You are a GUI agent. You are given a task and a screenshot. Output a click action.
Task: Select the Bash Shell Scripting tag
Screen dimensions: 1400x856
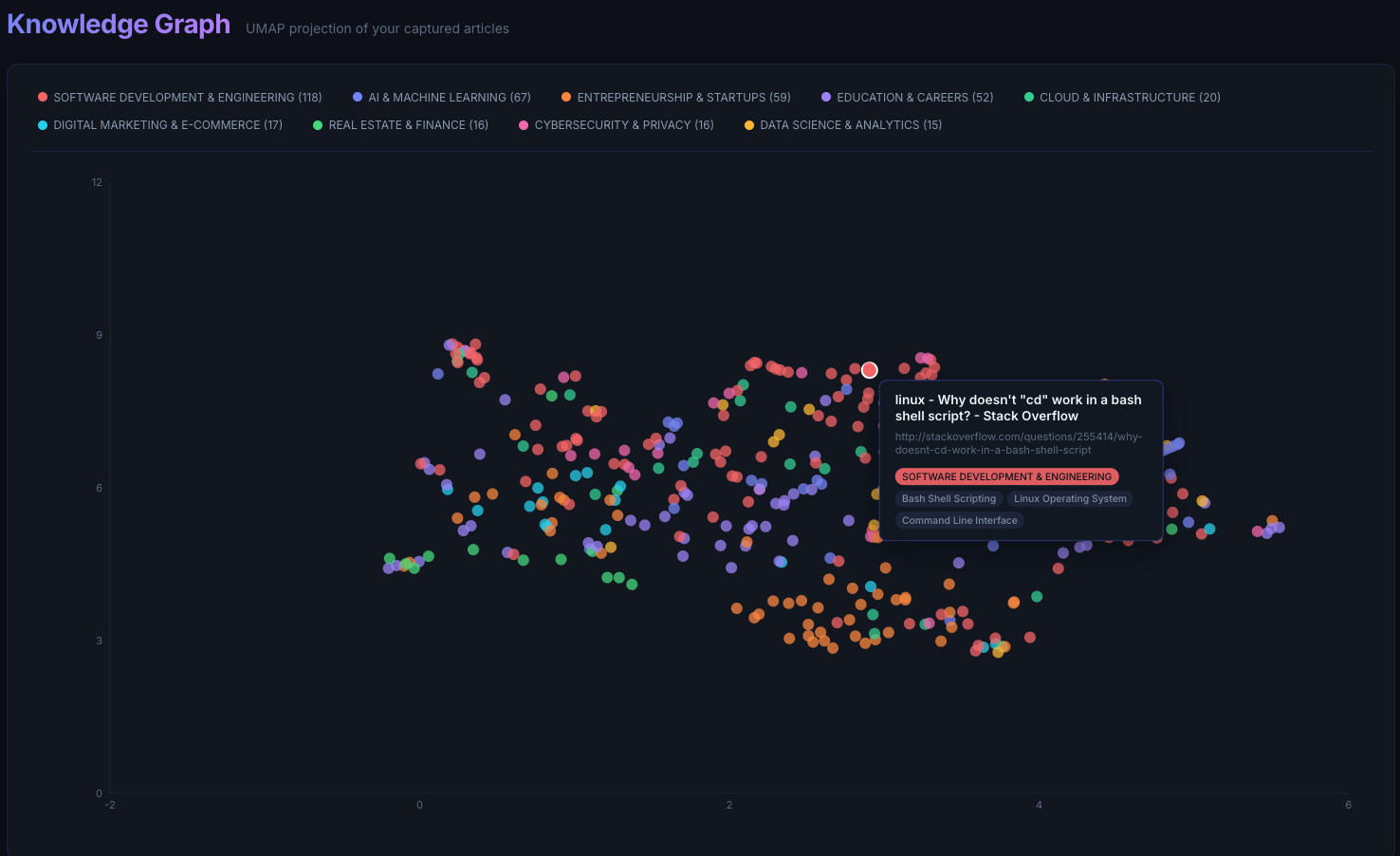(x=949, y=498)
